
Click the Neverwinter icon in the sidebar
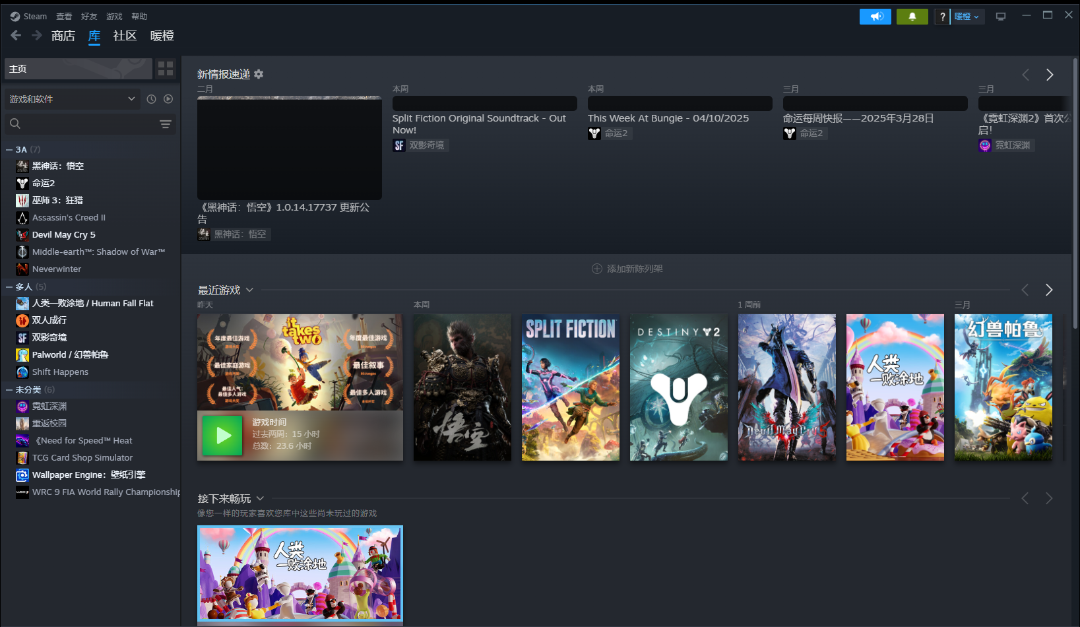coord(22,269)
